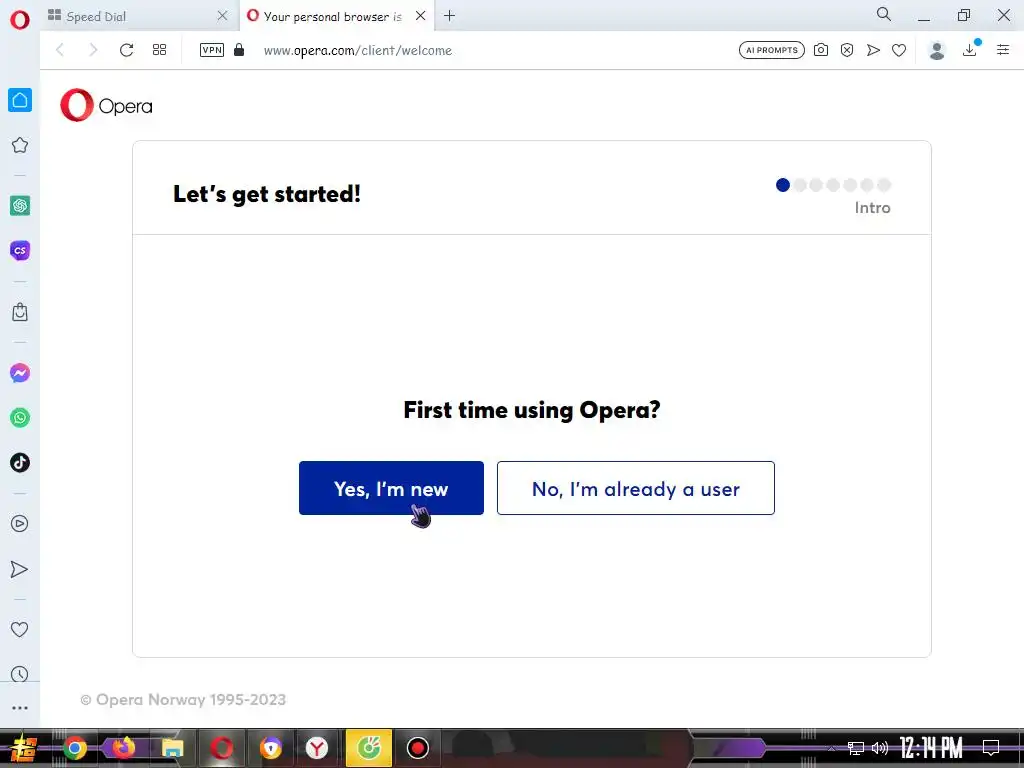The image size is (1024, 768).
Task: Close the 'Your personal browser' tab
Action: [421, 16]
